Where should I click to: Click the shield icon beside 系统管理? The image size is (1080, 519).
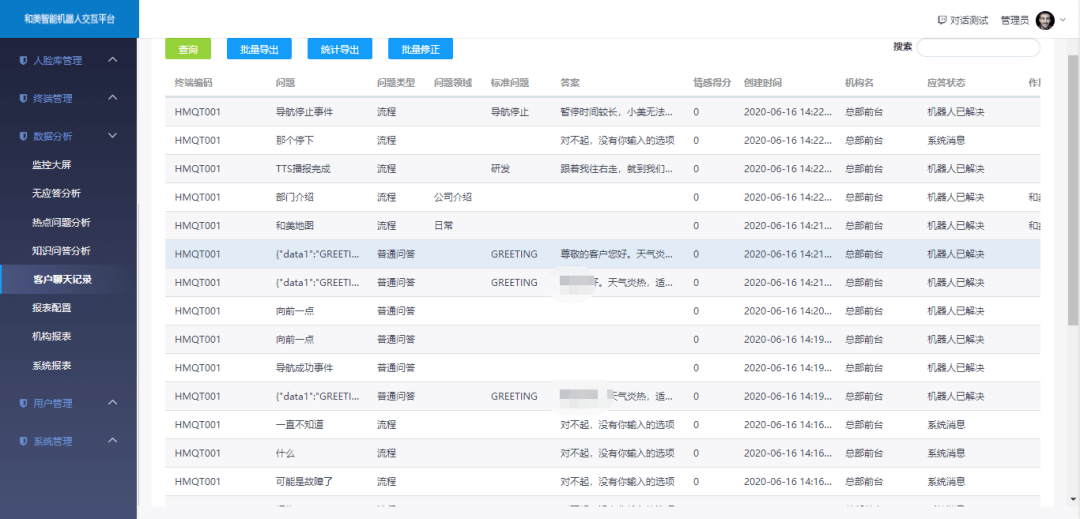click(23, 441)
